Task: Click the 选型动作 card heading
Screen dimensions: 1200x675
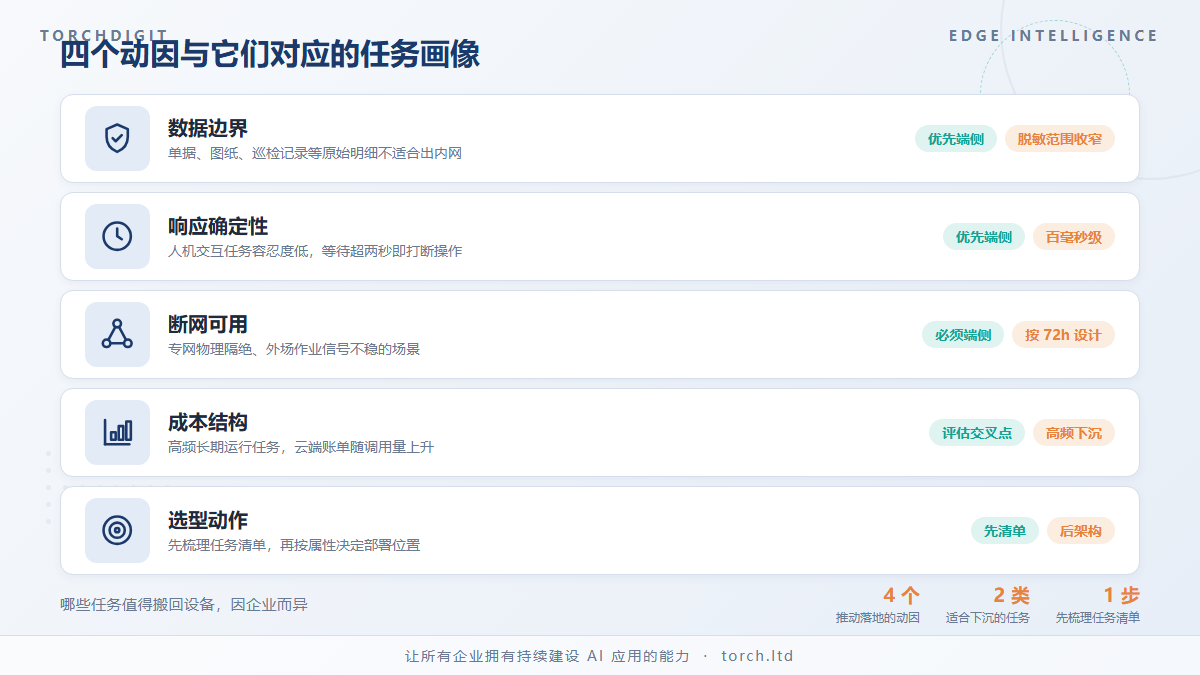Action: 208,520
